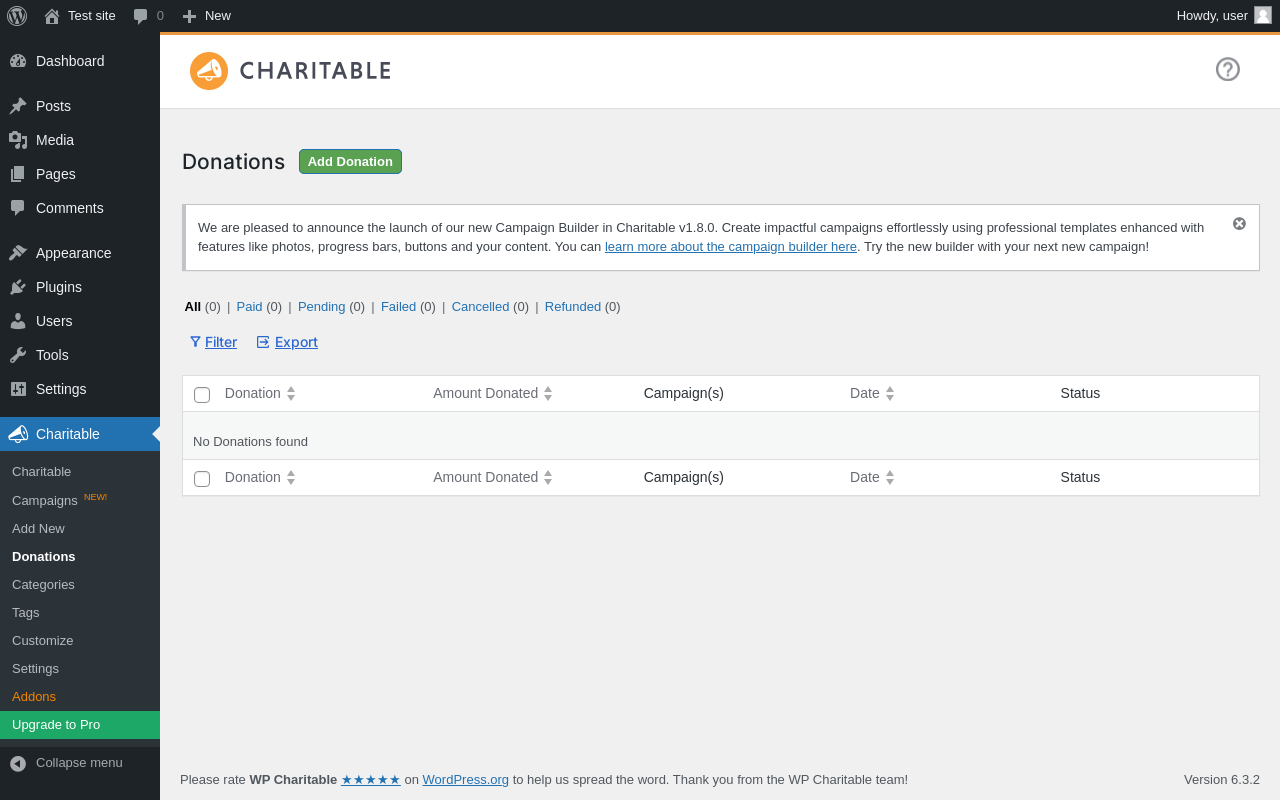Sort by Amount Donated using footer sort arrows
Viewport: 1280px width, 800px height.
(548, 477)
